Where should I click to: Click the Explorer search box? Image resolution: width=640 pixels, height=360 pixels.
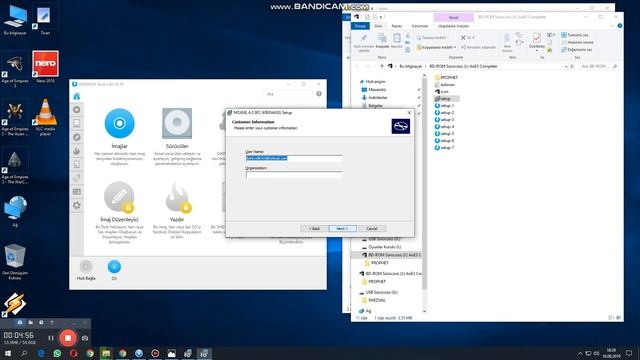tap(598, 66)
